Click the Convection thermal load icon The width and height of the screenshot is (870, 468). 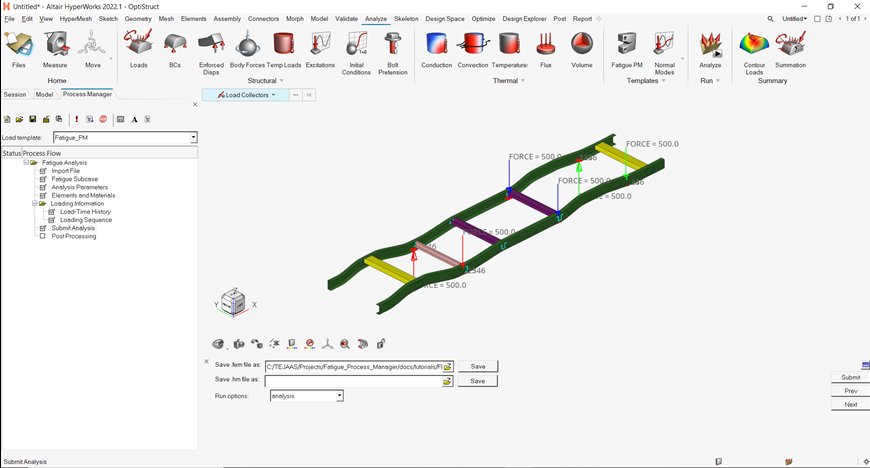(x=473, y=47)
